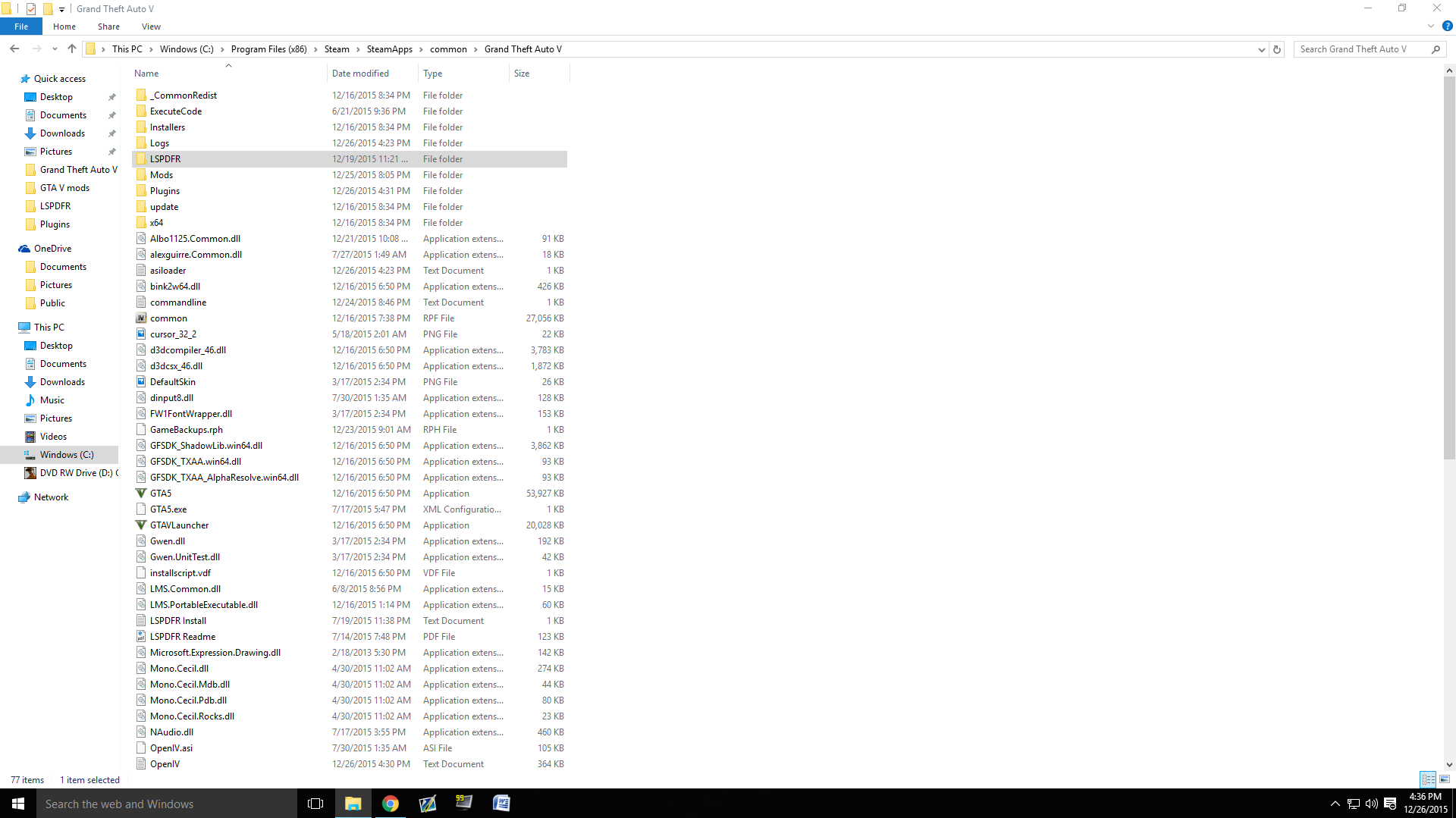Click the DefaultSkin PNG file icon

click(141, 382)
